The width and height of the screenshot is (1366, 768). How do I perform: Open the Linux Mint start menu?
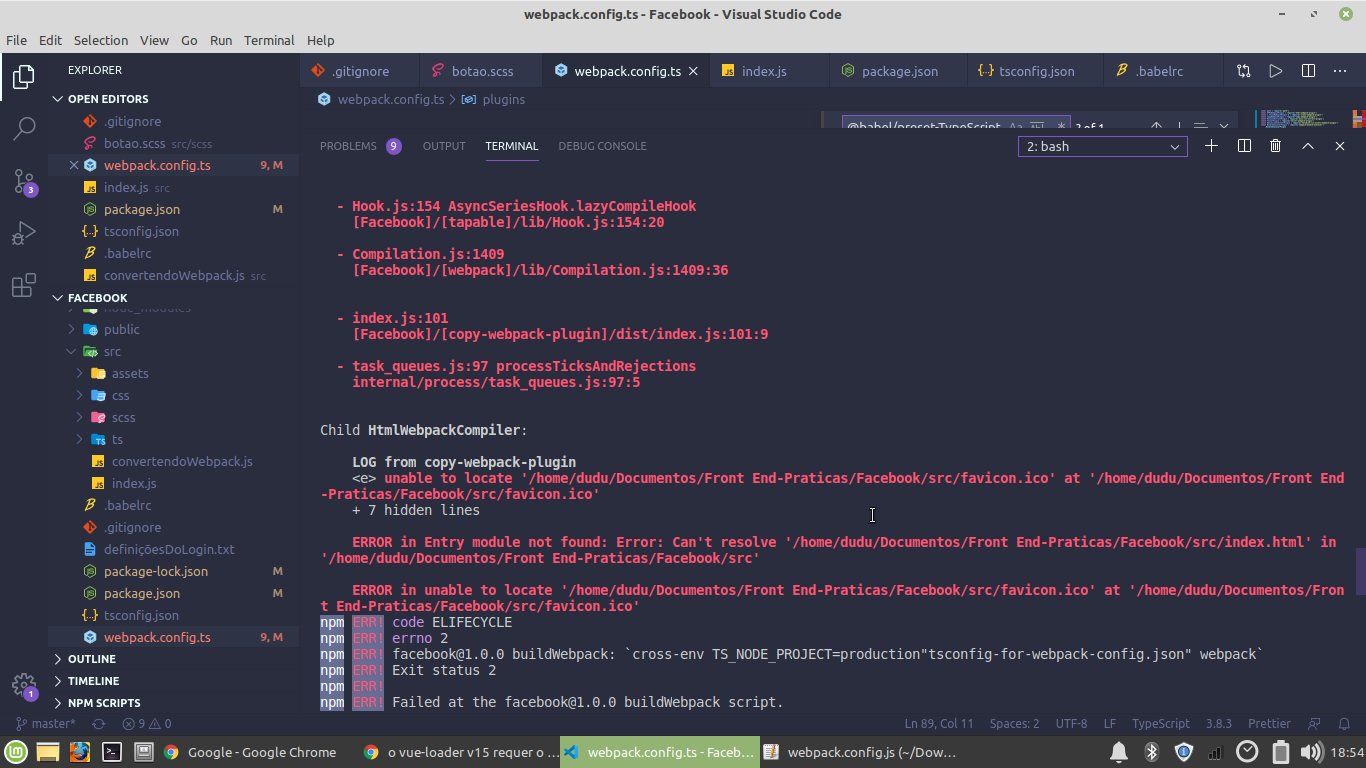16,752
